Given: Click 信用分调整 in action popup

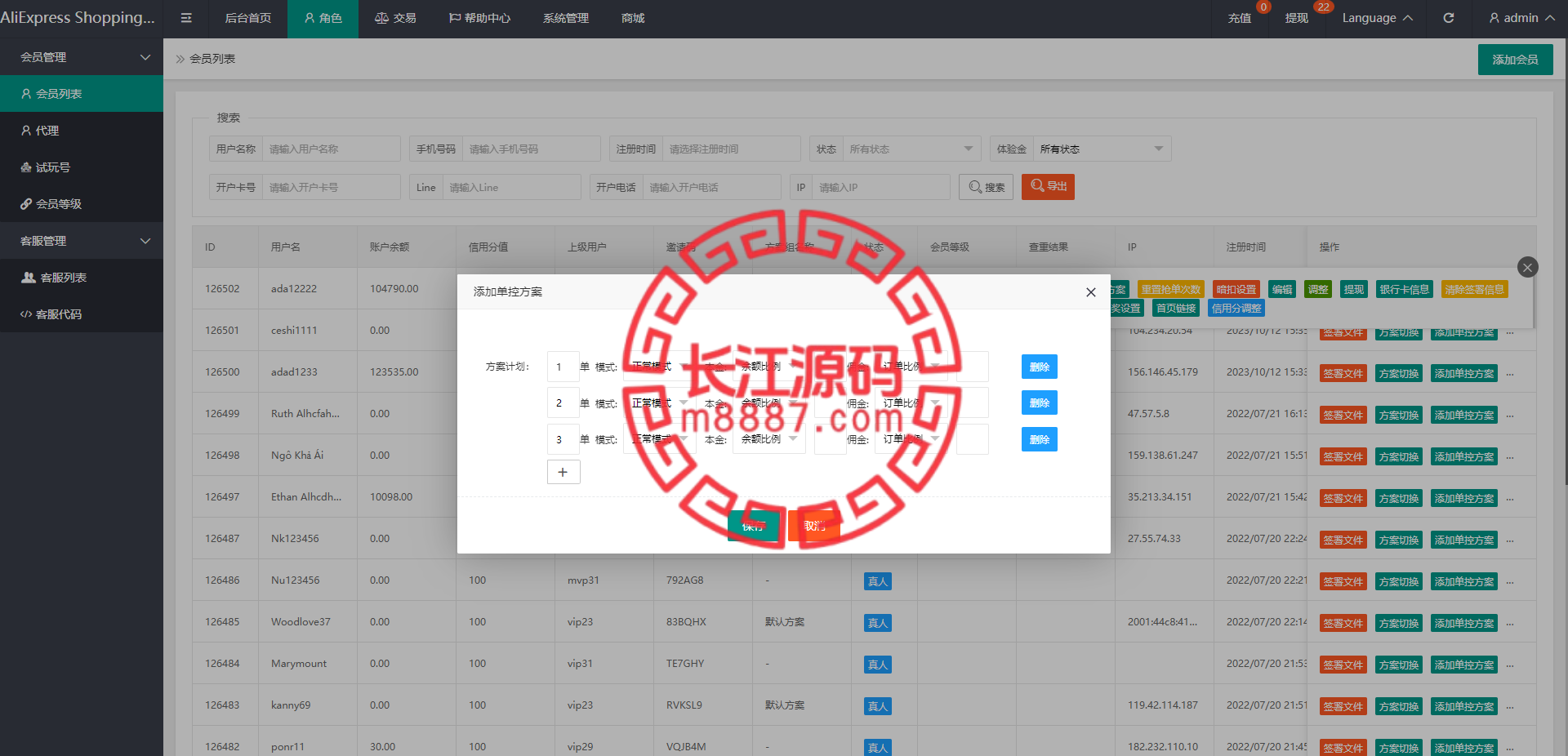Looking at the screenshot, I should point(1236,309).
